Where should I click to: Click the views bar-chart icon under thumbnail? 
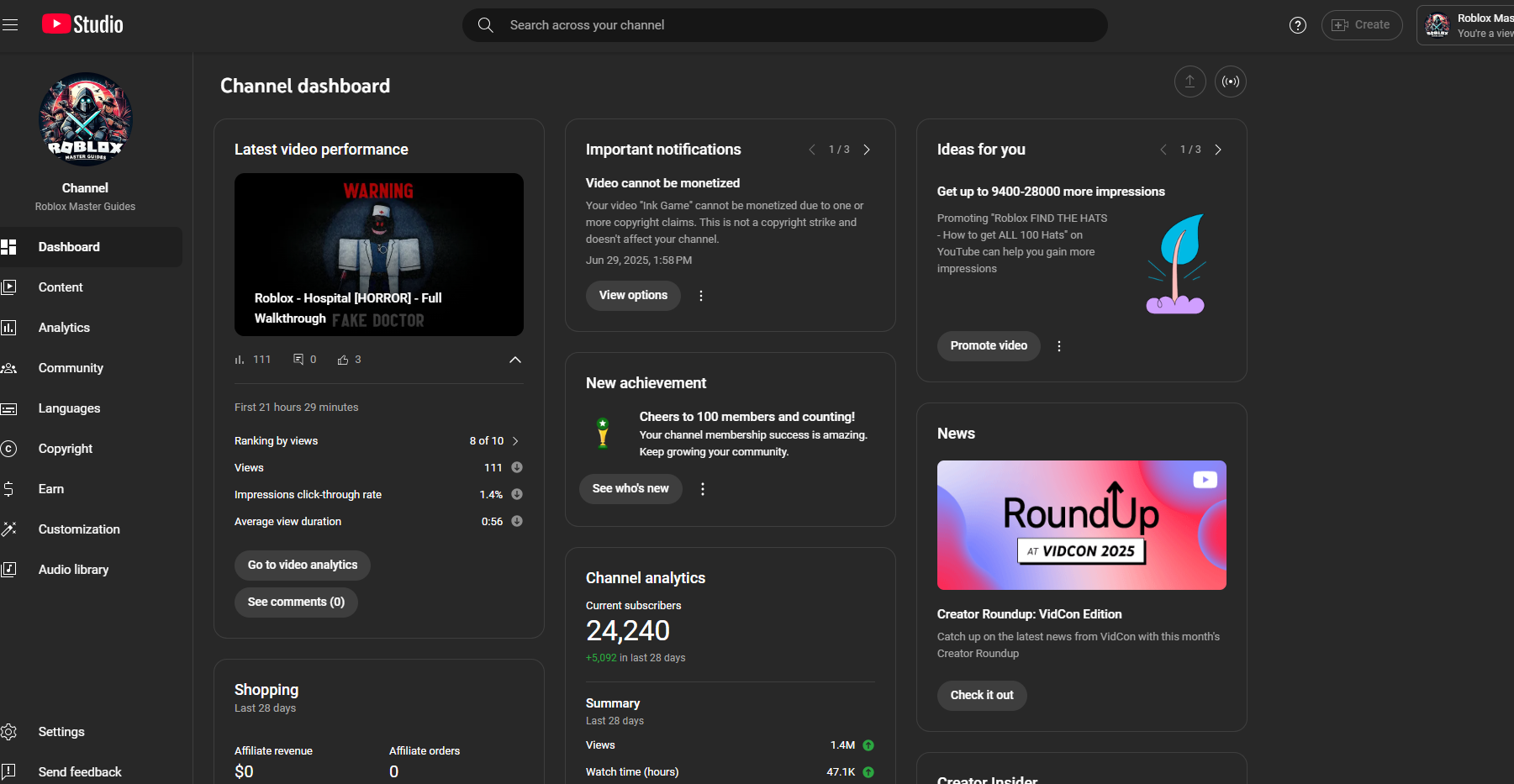240,360
